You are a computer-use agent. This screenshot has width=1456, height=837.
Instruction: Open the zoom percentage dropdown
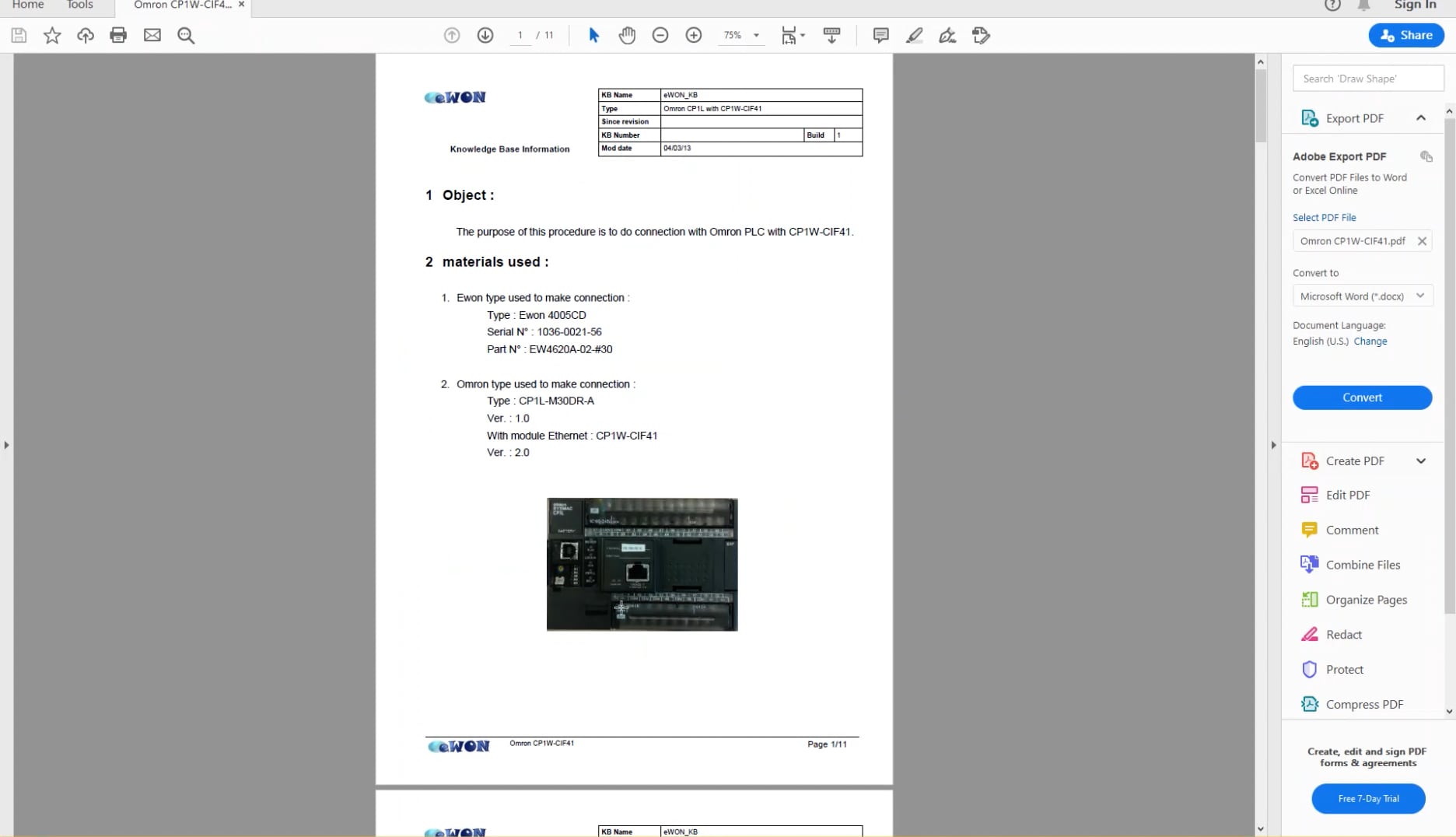coord(754,35)
